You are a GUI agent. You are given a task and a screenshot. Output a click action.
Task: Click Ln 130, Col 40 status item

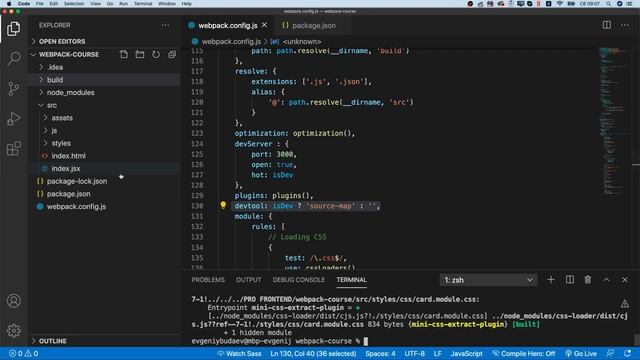coord(313,353)
